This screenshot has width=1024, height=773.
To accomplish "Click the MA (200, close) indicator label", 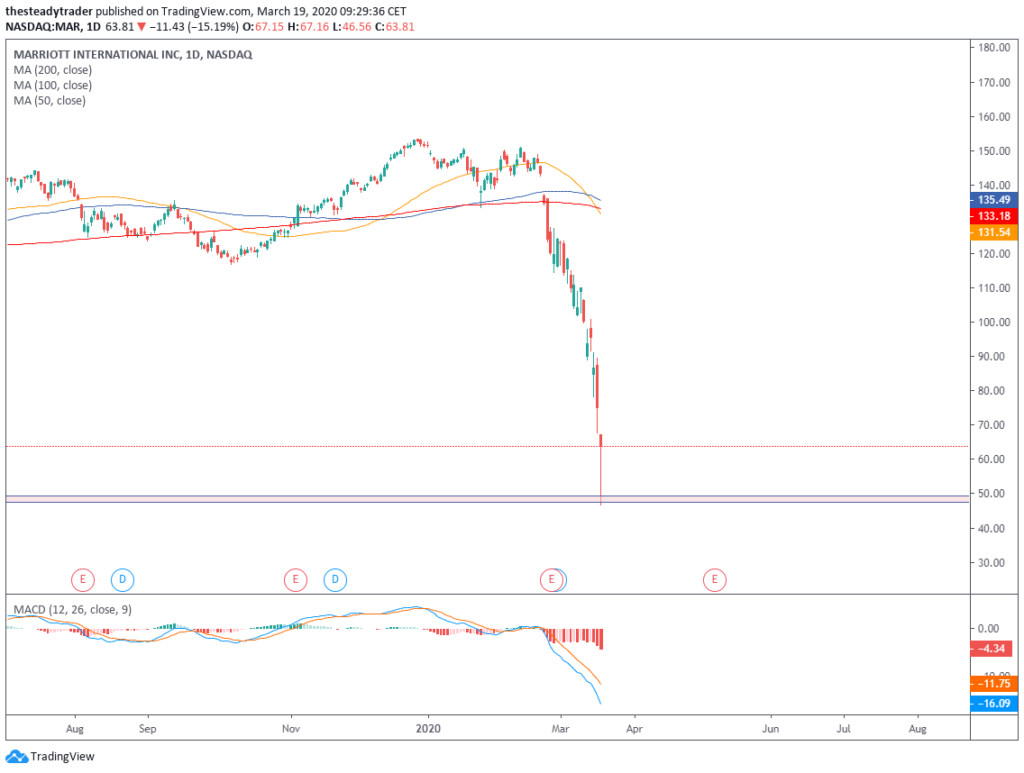I will [53, 70].
